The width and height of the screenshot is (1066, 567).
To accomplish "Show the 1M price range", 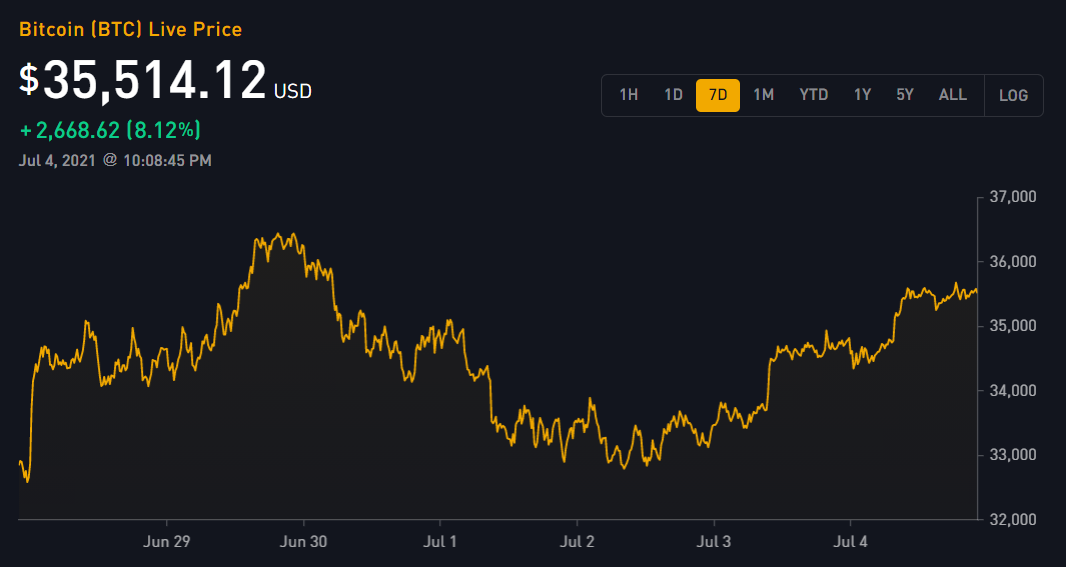I will click(x=763, y=95).
